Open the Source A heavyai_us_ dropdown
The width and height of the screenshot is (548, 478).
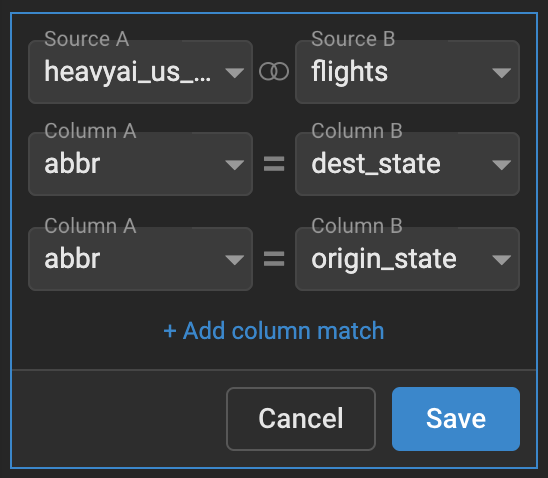[x=140, y=72]
